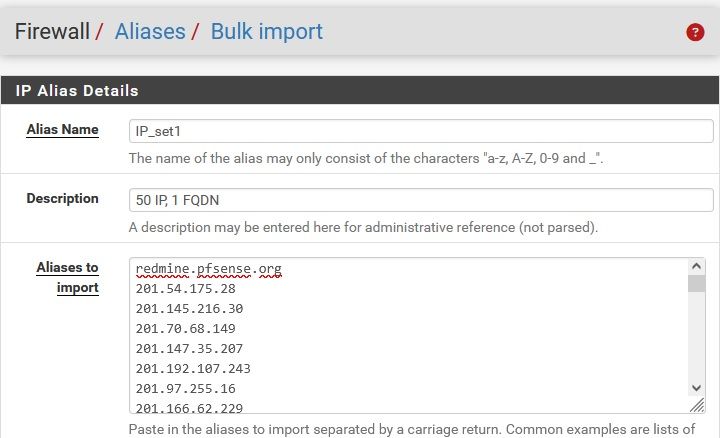This screenshot has height=438, width=720.
Task: Click the 201.97.255.16 line in textarea
Action: pos(186,387)
